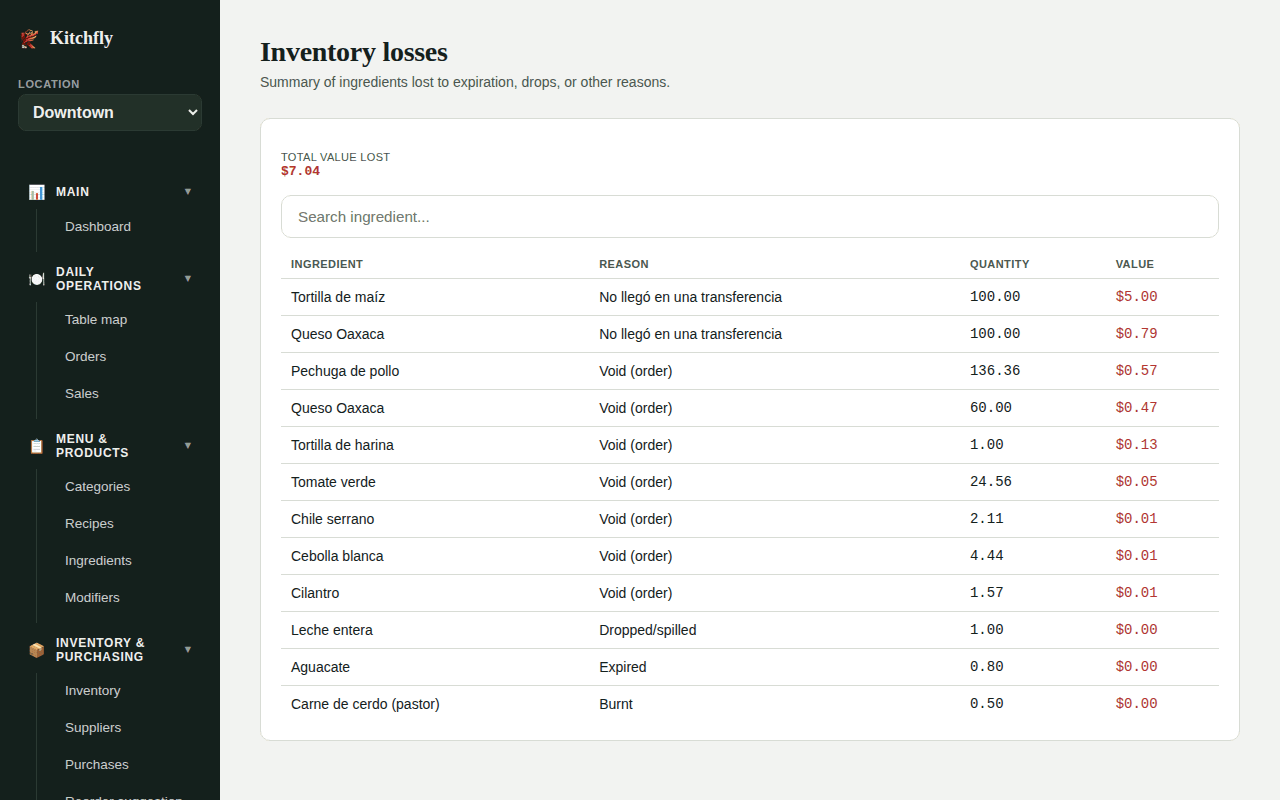This screenshot has height=800, width=1280.
Task: Select the Tortilla de harina row name
Action: coord(342,445)
